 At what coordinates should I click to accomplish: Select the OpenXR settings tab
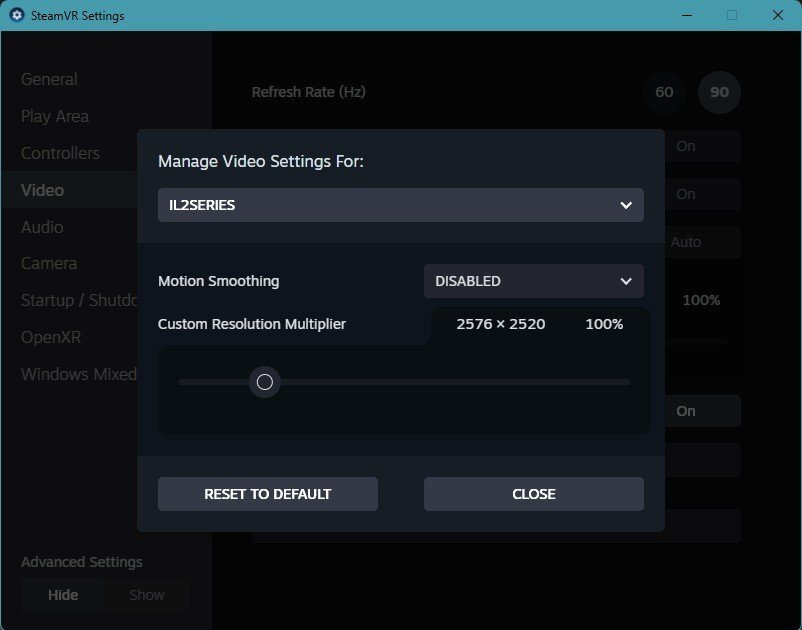(51, 337)
